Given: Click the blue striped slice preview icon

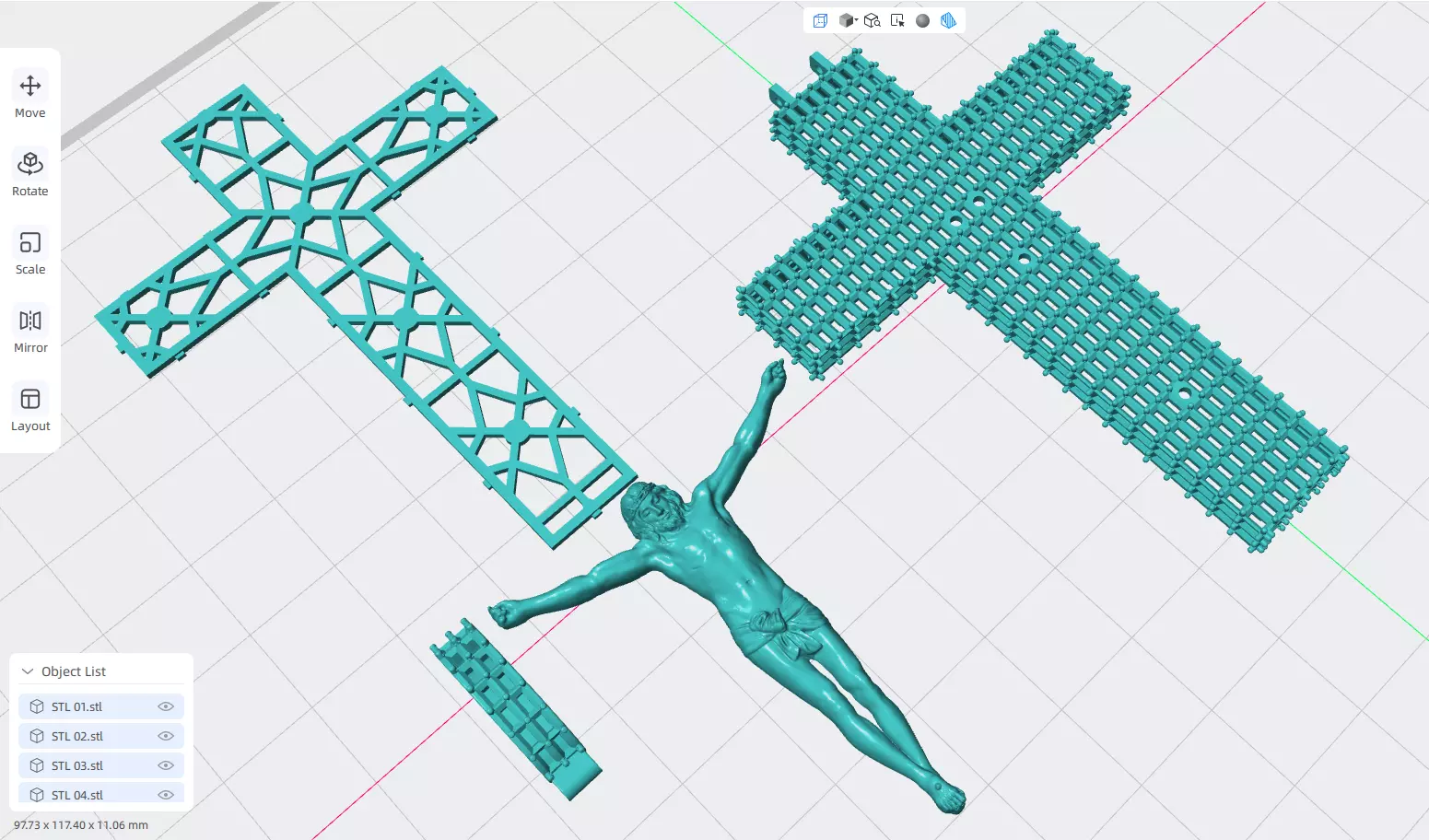Looking at the screenshot, I should click(x=948, y=20).
